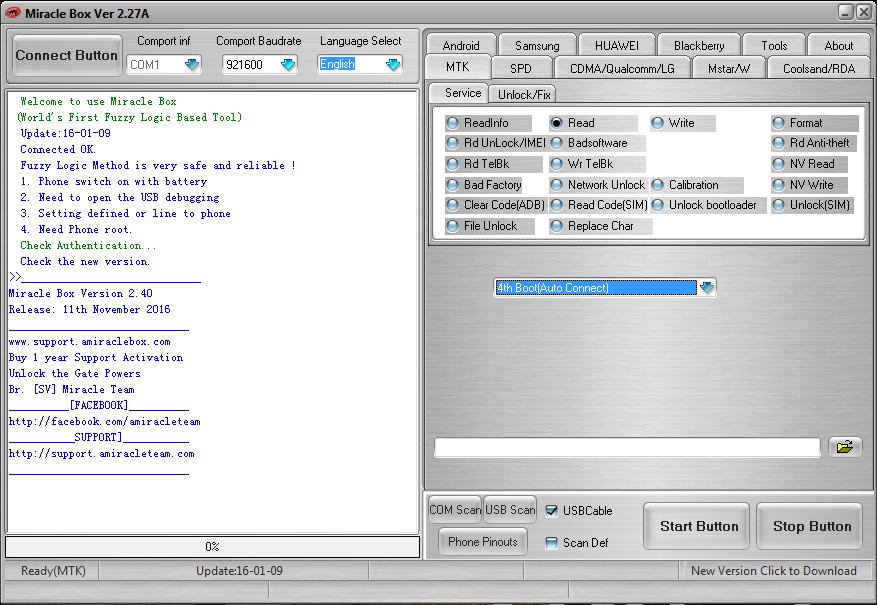Click New Version Click to Download

point(774,571)
